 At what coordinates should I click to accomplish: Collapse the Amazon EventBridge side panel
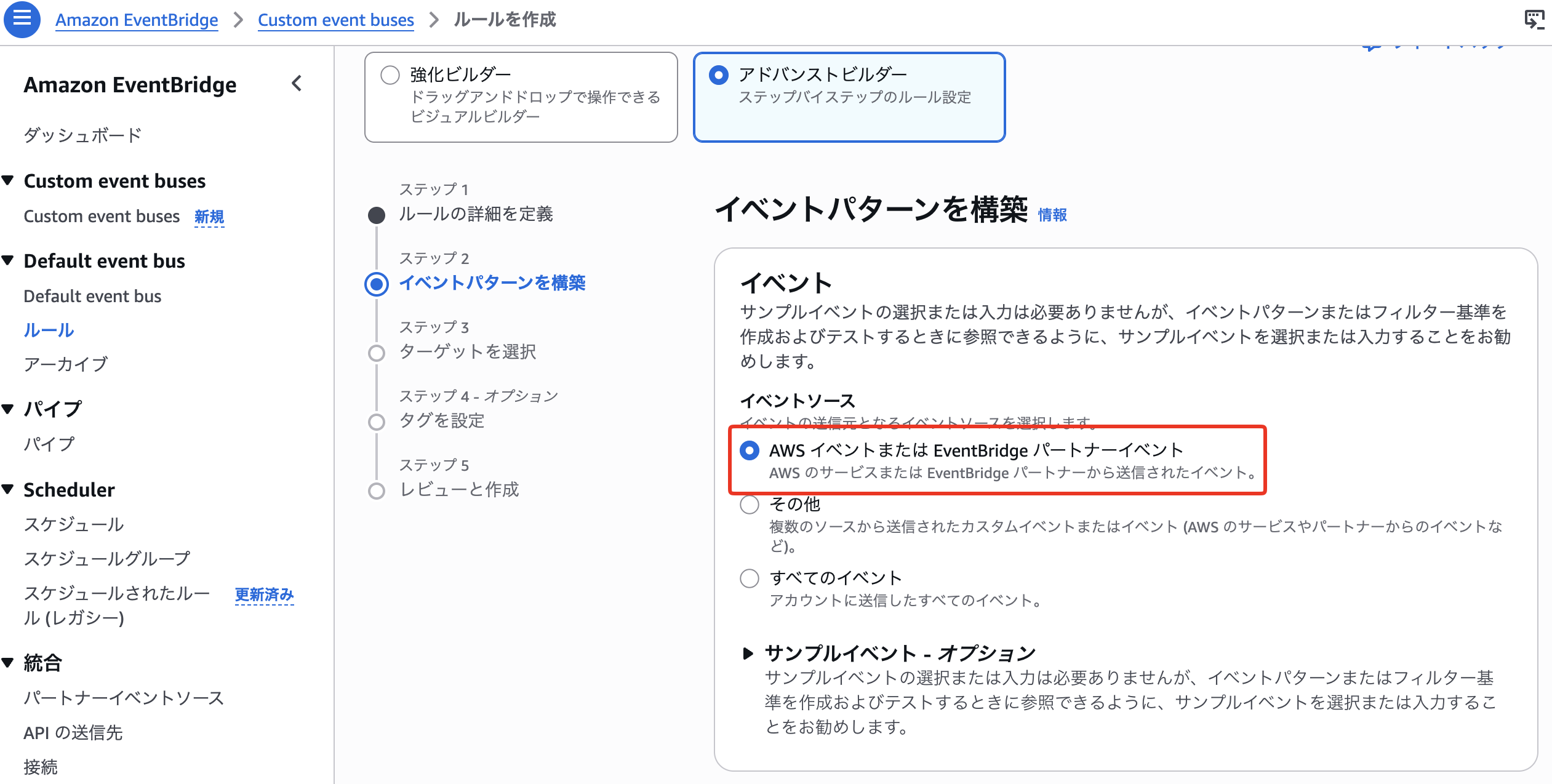tap(297, 83)
